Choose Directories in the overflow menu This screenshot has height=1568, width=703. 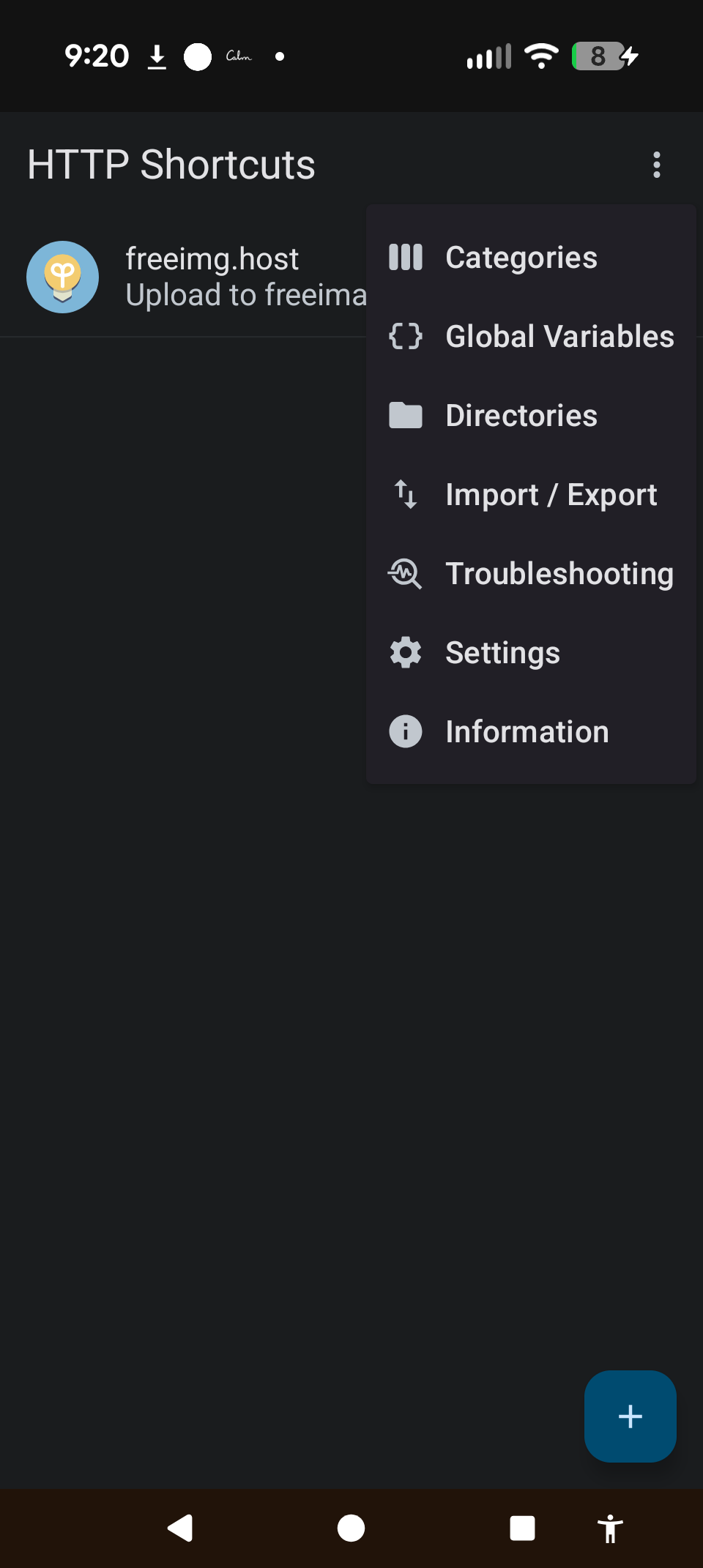[x=521, y=416]
